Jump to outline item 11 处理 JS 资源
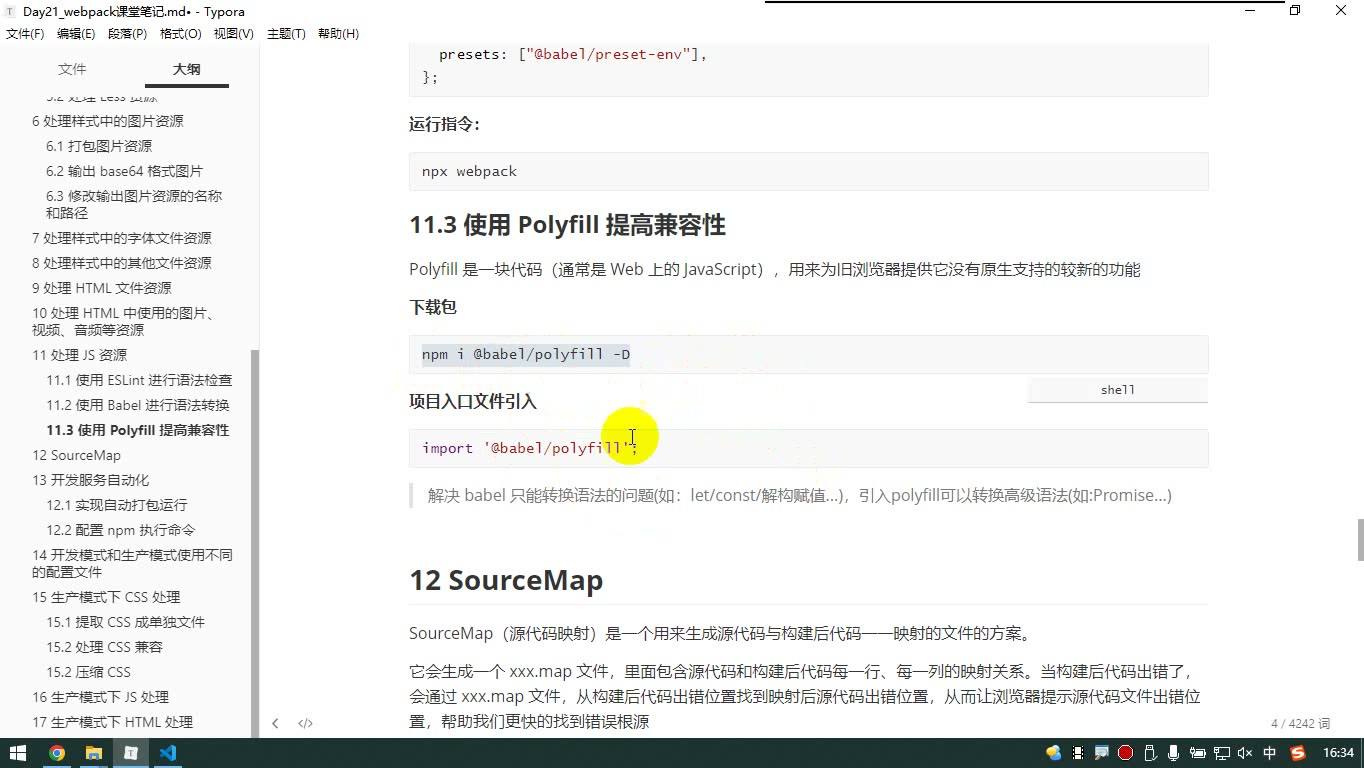1364x768 pixels. pyautogui.click(x=80, y=355)
